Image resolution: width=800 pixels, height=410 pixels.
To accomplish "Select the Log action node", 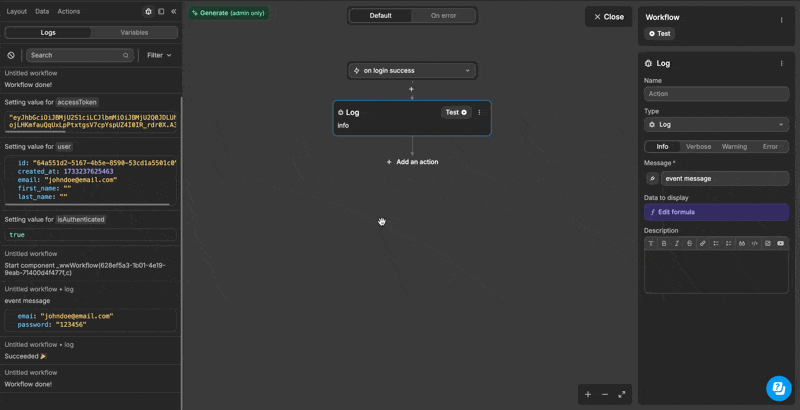I will [412, 118].
